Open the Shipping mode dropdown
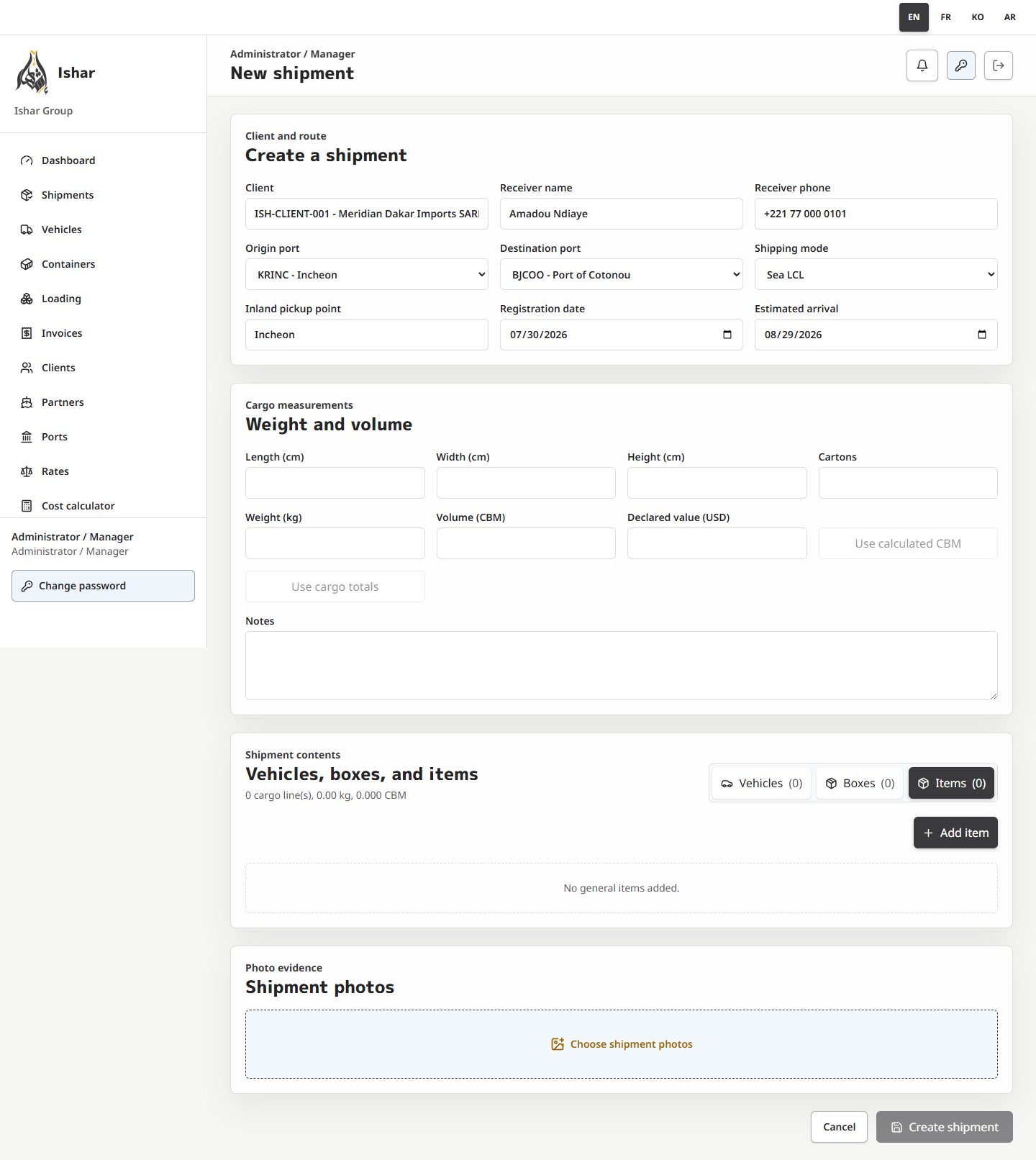This screenshot has width=1036, height=1160. point(876,274)
